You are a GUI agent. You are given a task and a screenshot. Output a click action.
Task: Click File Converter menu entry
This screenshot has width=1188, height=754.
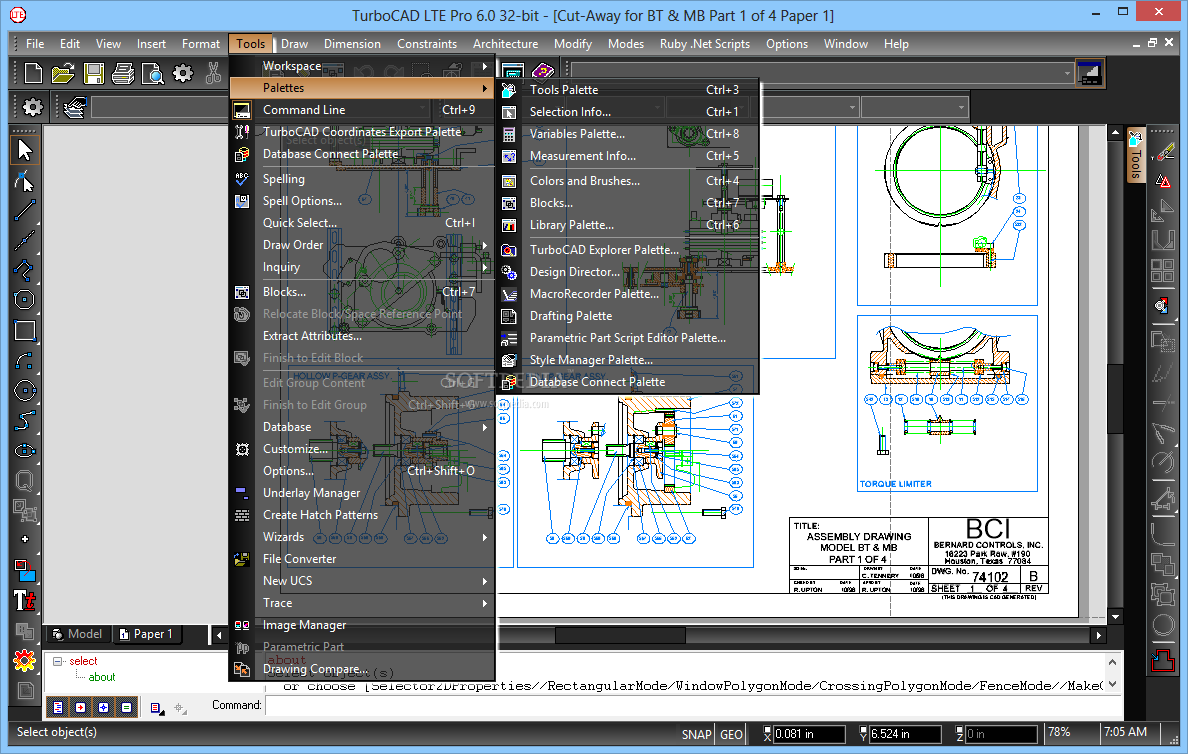coord(362,558)
